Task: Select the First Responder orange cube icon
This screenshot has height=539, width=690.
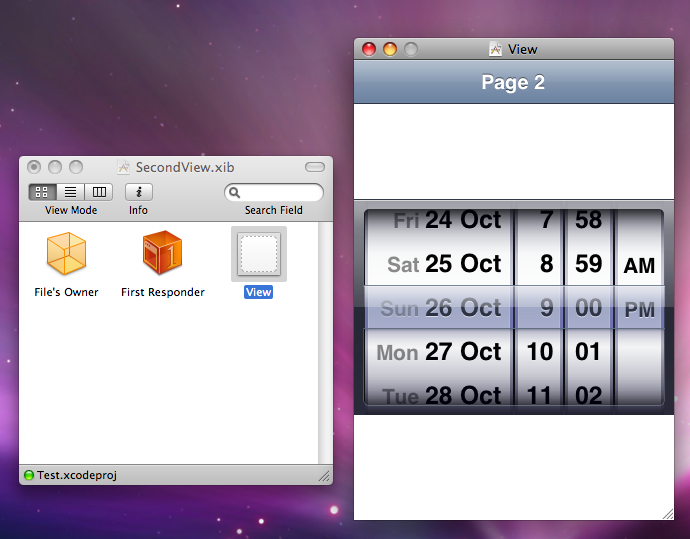Action: coord(162,252)
